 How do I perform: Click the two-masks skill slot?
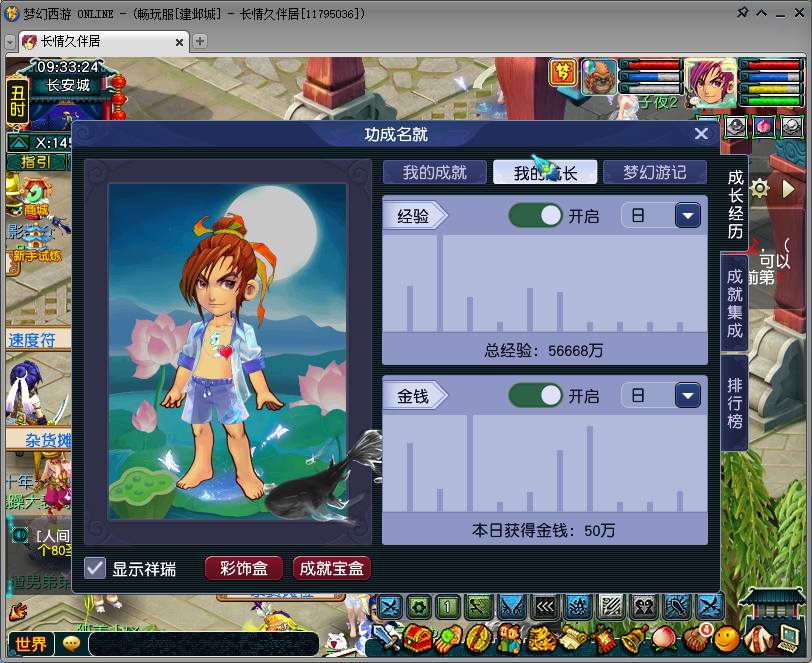pyautogui.click(x=644, y=606)
